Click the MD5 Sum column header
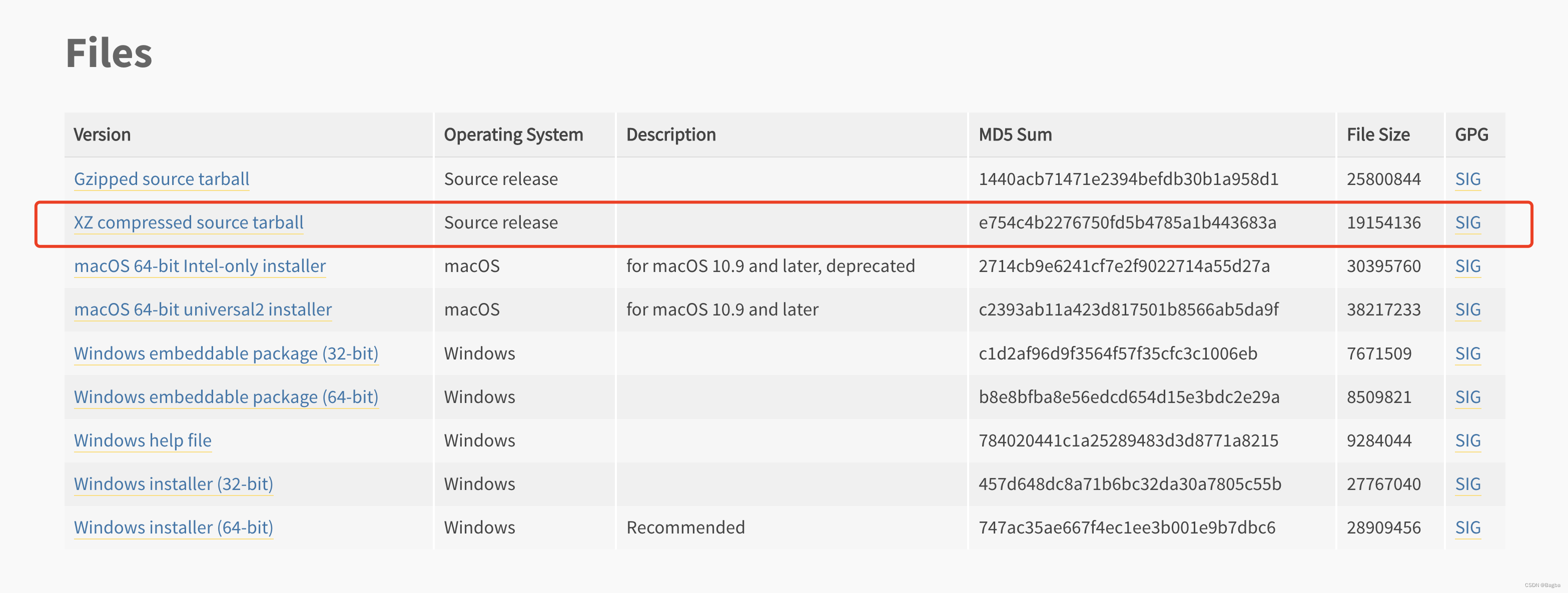Screen dimensions: 1568x593 pos(1015,134)
